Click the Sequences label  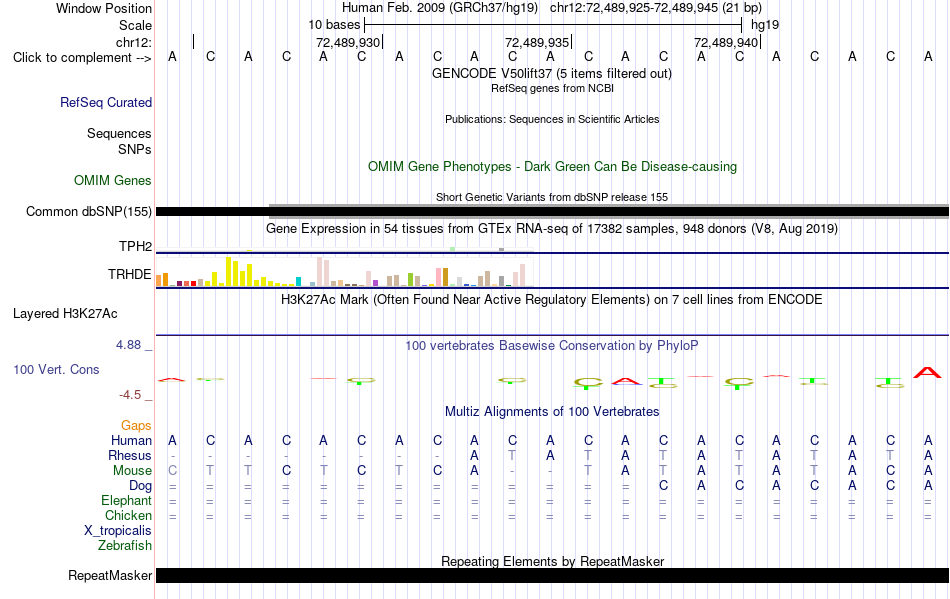[x=119, y=133]
